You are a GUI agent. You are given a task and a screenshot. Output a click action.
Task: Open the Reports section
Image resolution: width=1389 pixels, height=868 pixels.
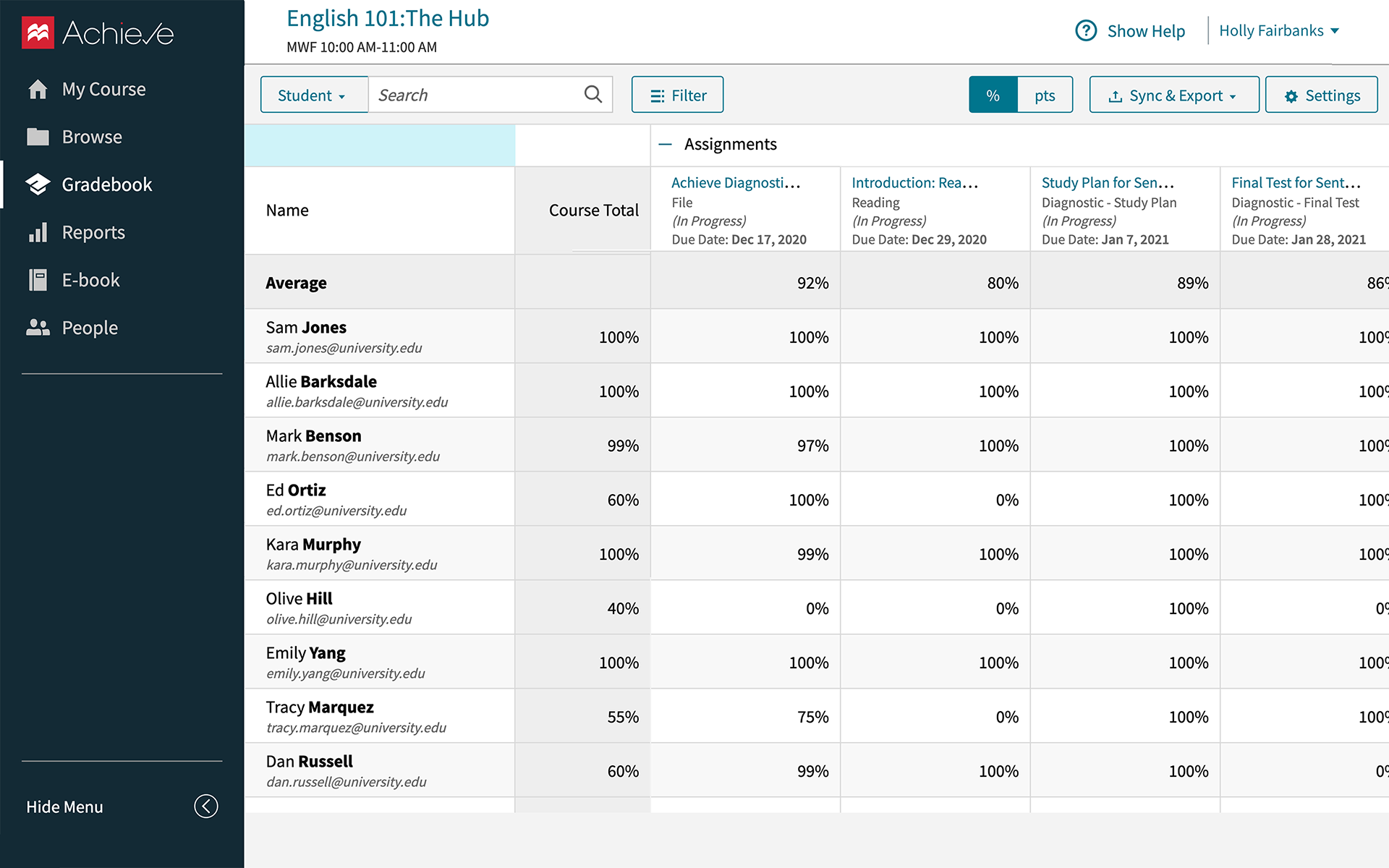point(94,232)
